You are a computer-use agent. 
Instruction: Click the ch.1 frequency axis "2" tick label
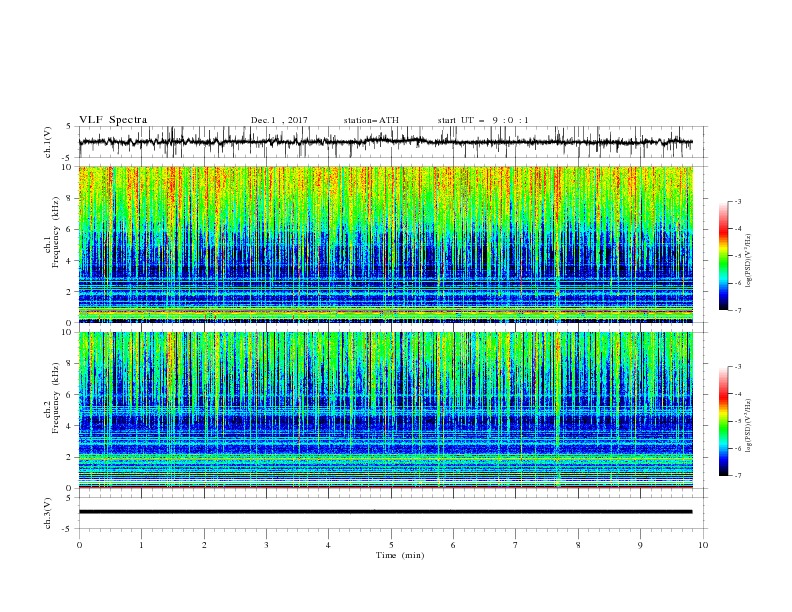click(71, 292)
